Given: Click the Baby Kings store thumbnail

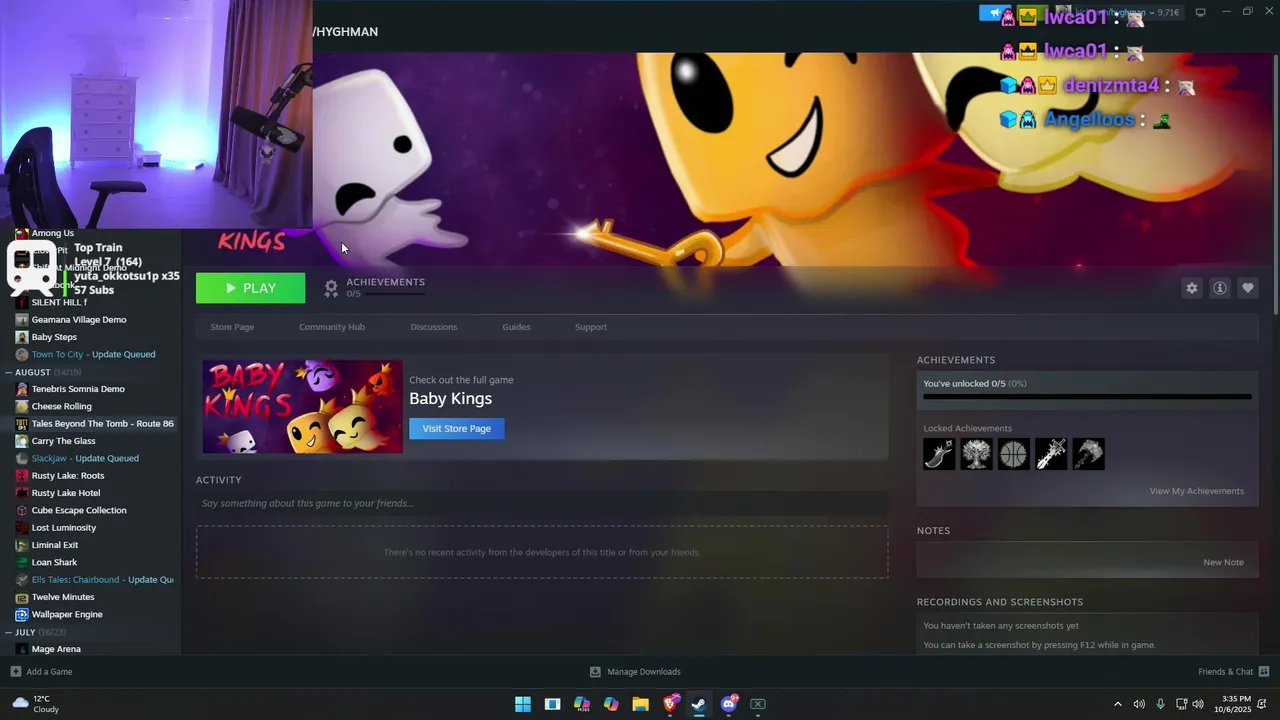Looking at the screenshot, I should tap(303, 407).
